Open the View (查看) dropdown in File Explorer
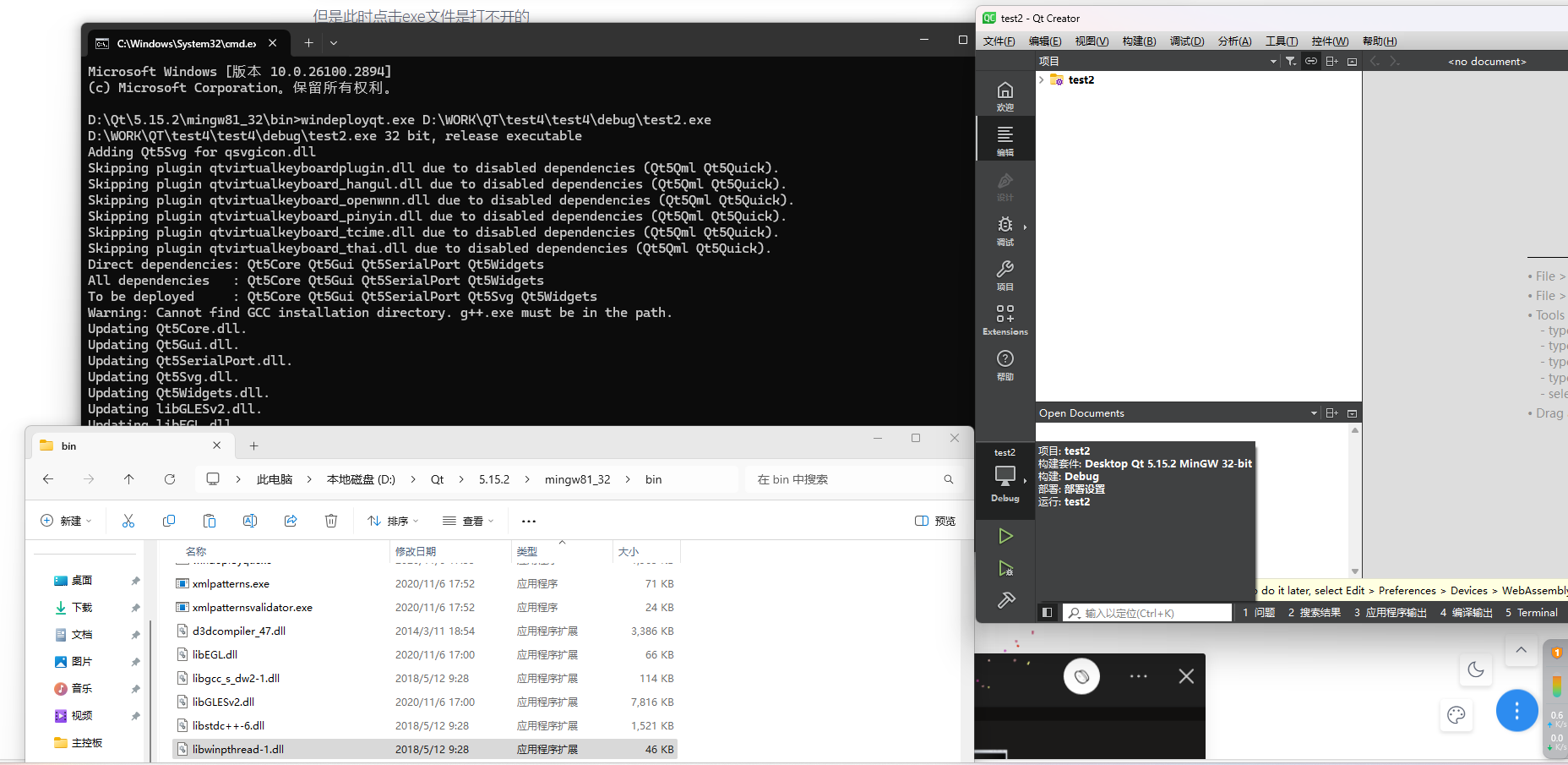 [468, 521]
